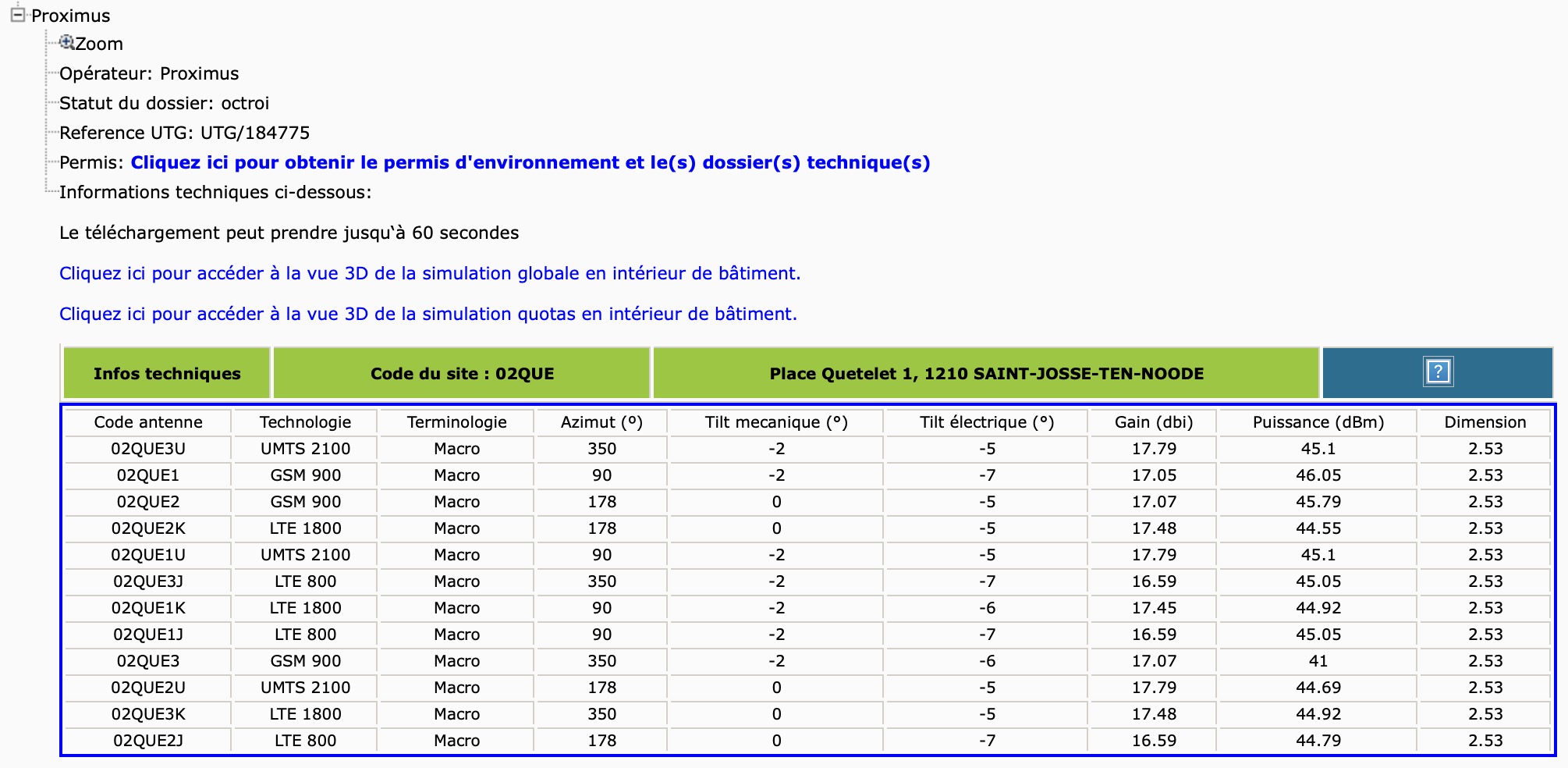Screen dimensions: 1568x768
Task: Click the gain value 17.05 cell
Action: tap(1154, 475)
